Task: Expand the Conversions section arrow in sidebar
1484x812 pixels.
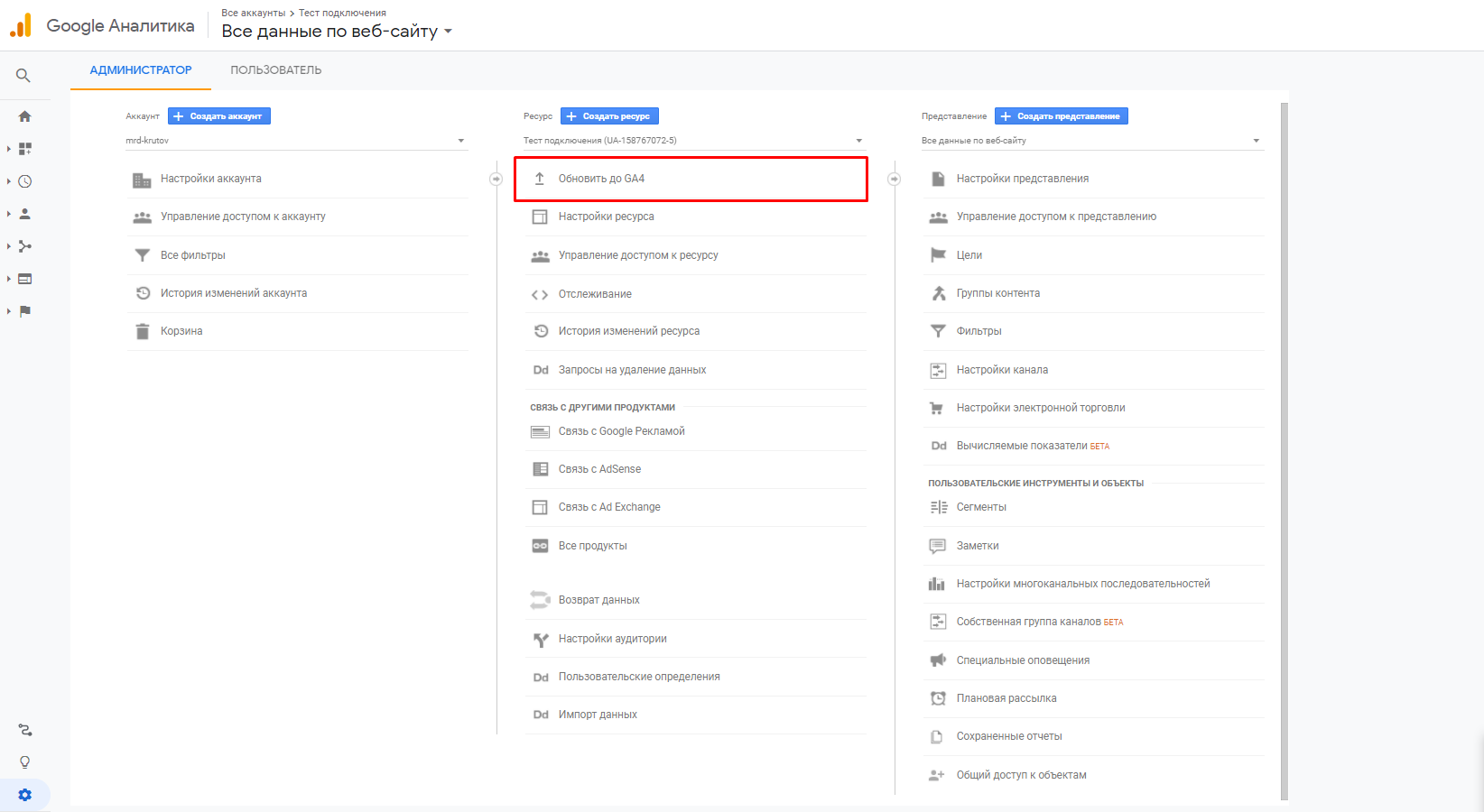Action: point(9,311)
